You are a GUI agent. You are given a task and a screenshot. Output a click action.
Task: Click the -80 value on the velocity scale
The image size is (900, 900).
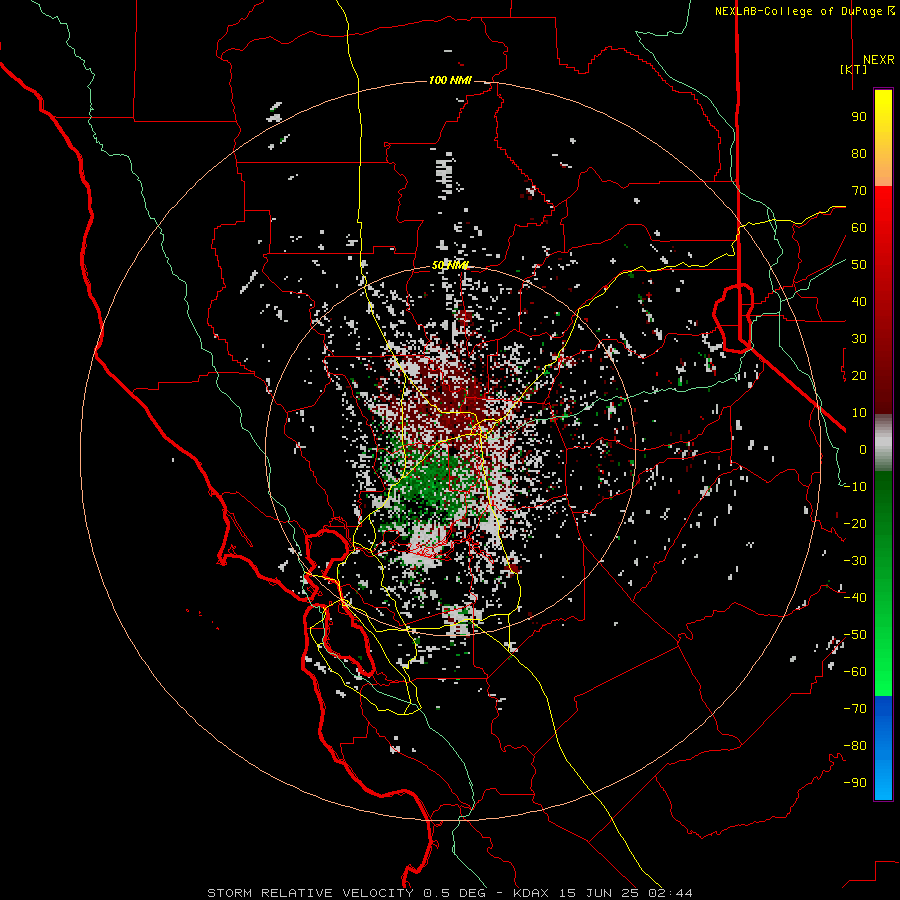855,746
